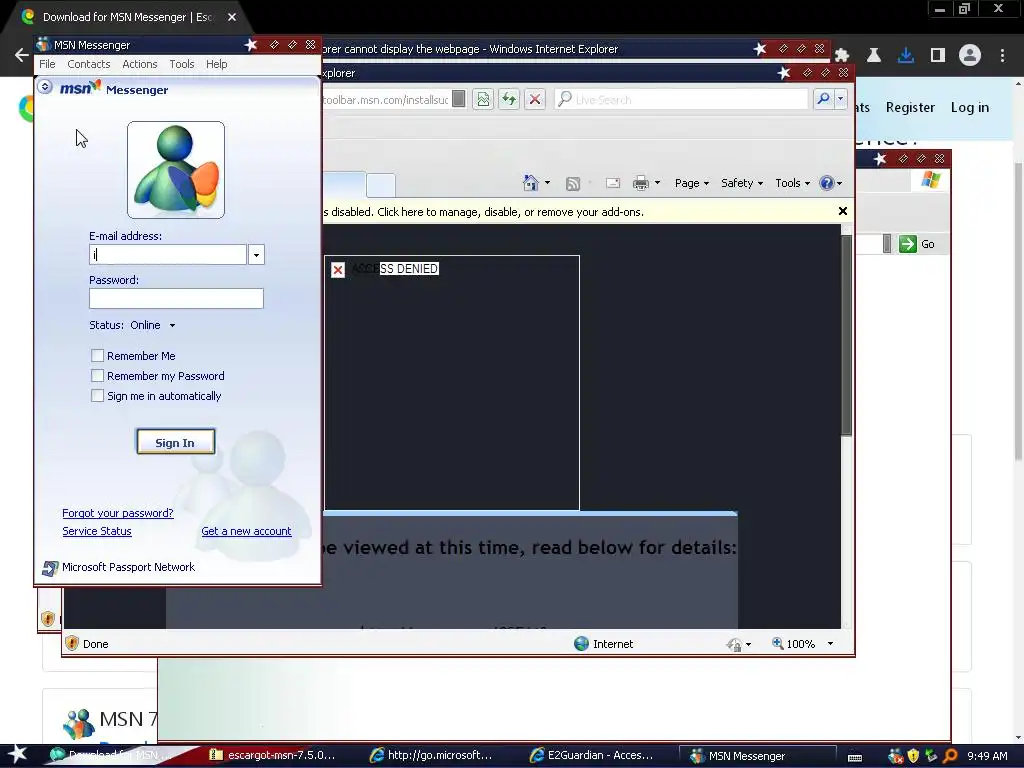Click the Log in link on webpage
The width and height of the screenshot is (1024, 768).
969,107
